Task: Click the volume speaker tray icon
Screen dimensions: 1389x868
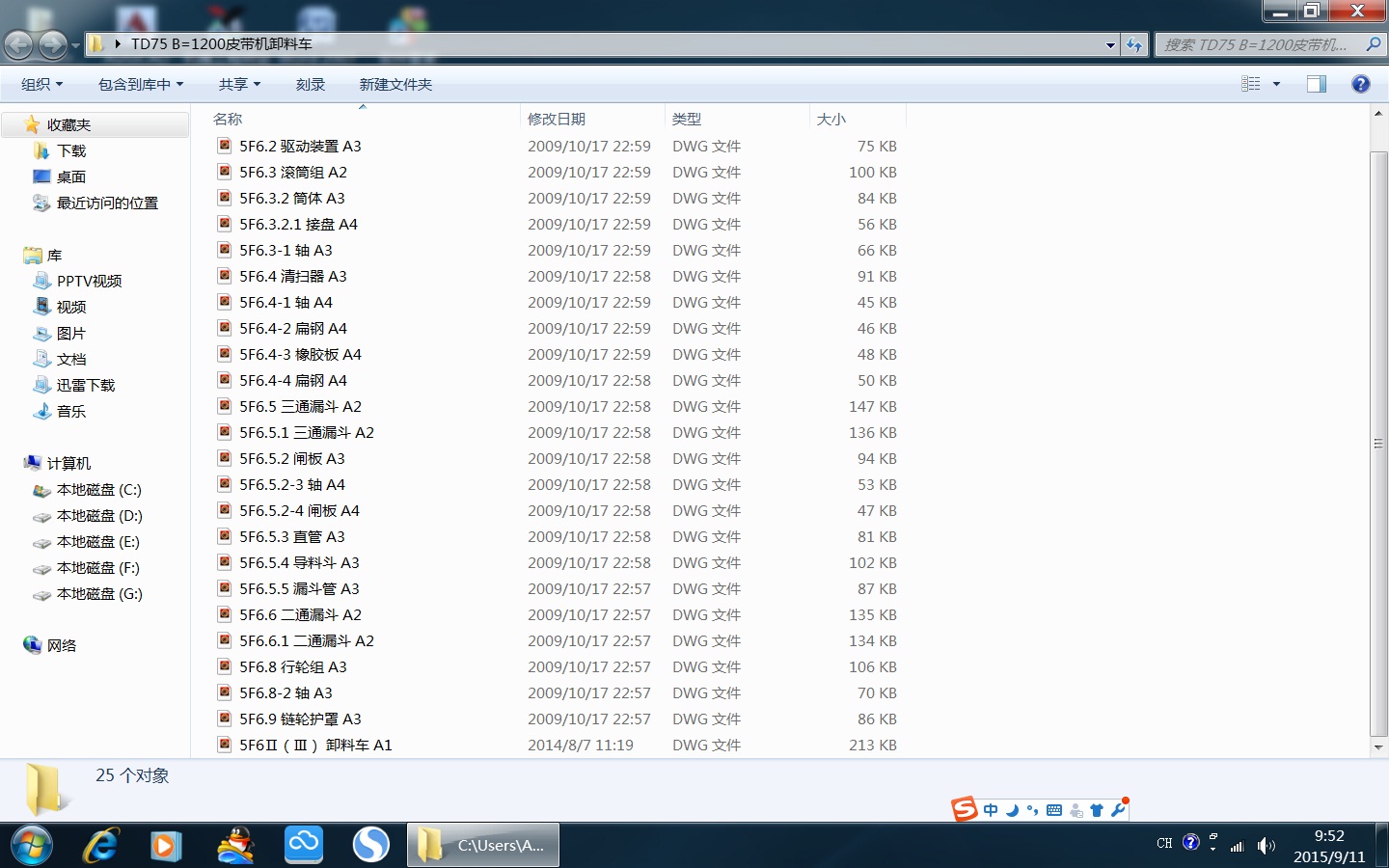Action: click(1266, 846)
